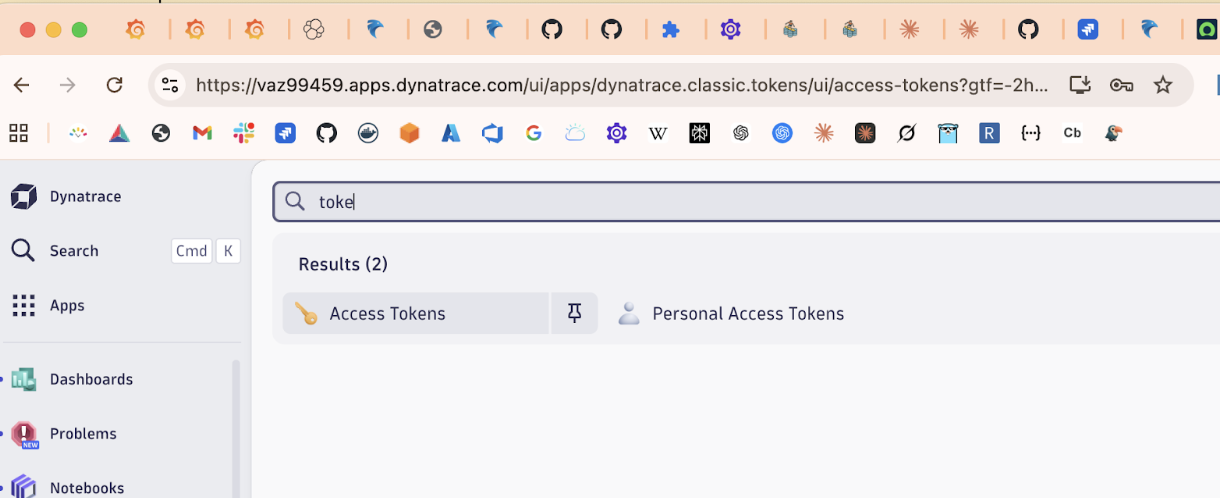The width and height of the screenshot is (1222, 498).
Task: Open the curly braces bookmark
Action: (x=1031, y=133)
